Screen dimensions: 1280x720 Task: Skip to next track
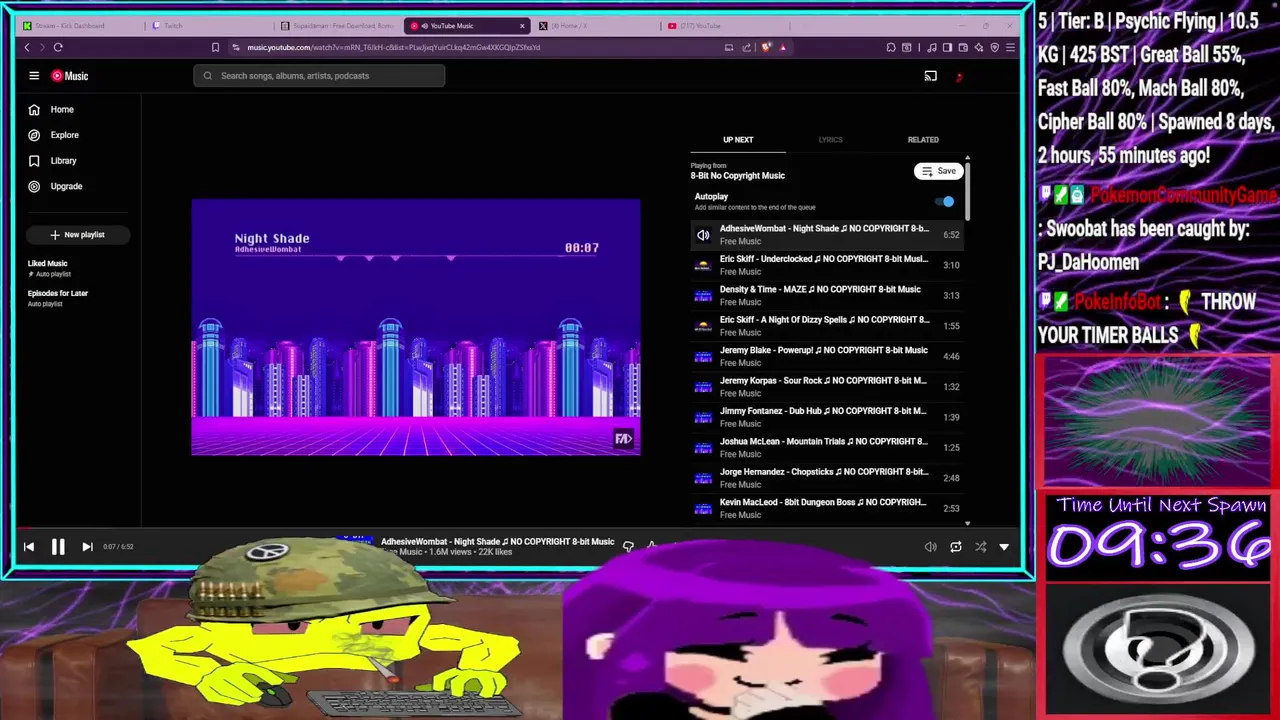point(87,547)
